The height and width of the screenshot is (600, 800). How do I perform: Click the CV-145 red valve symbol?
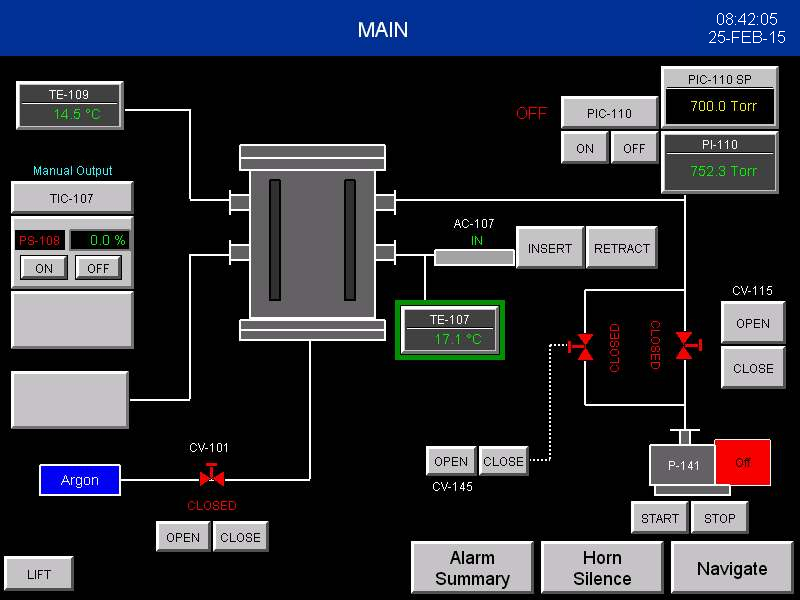click(581, 347)
